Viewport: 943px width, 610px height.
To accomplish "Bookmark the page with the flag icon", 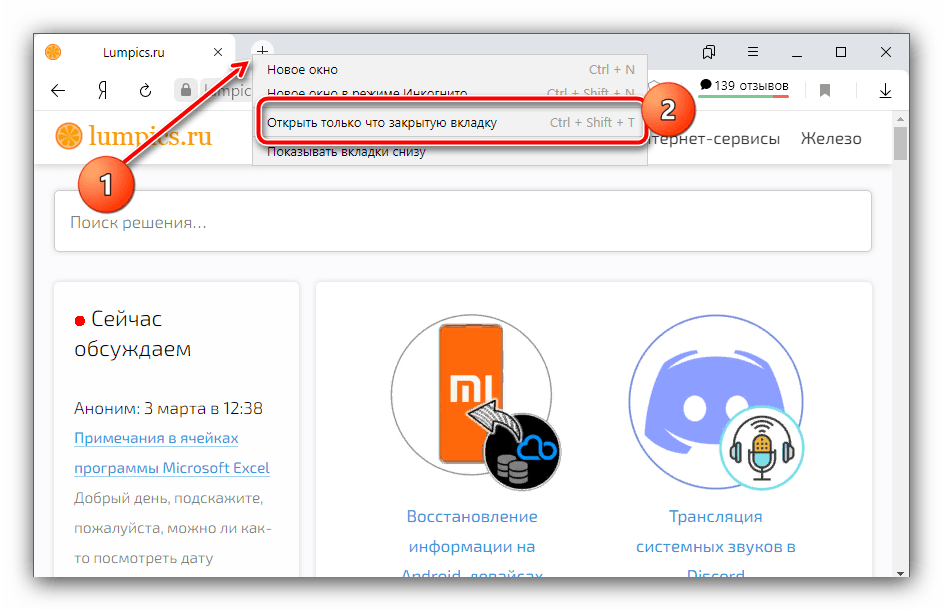I will [825, 91].
